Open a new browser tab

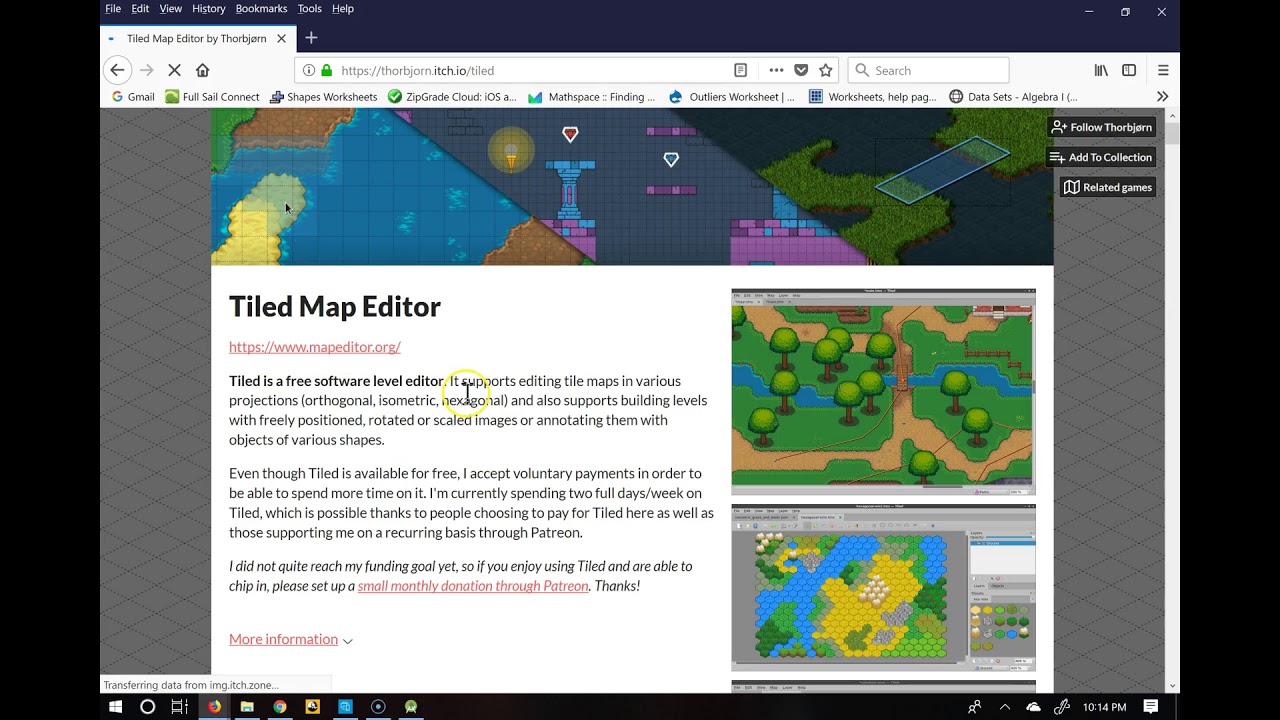click(311, 38)
